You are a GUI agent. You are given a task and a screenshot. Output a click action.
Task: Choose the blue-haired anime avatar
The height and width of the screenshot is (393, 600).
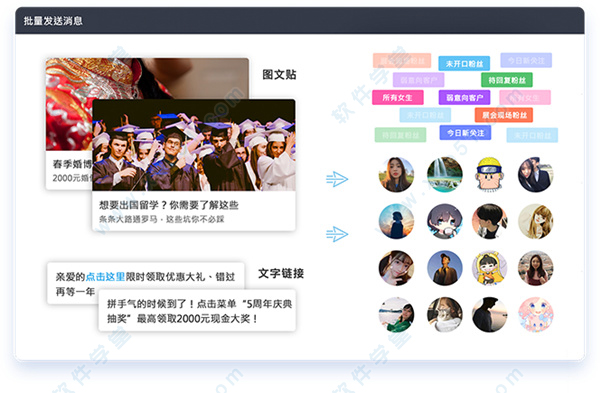[445, 221]
